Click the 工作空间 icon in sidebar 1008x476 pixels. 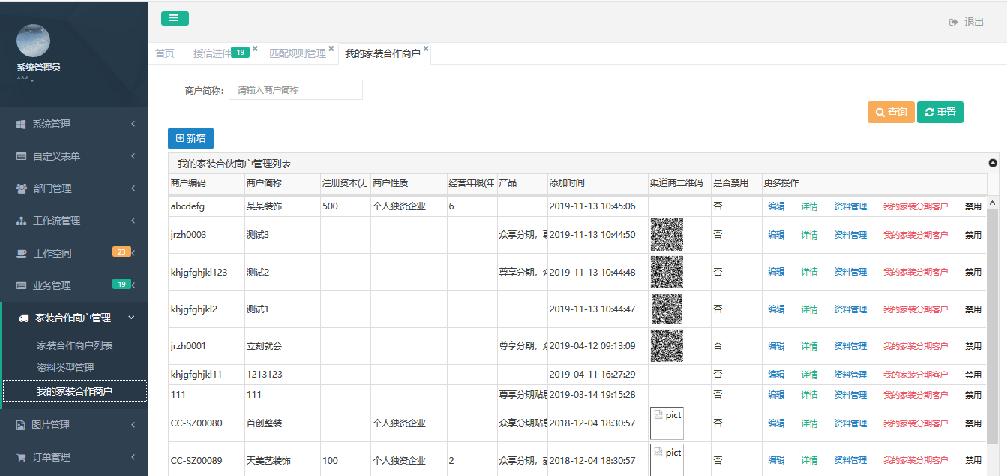point(21,253)
